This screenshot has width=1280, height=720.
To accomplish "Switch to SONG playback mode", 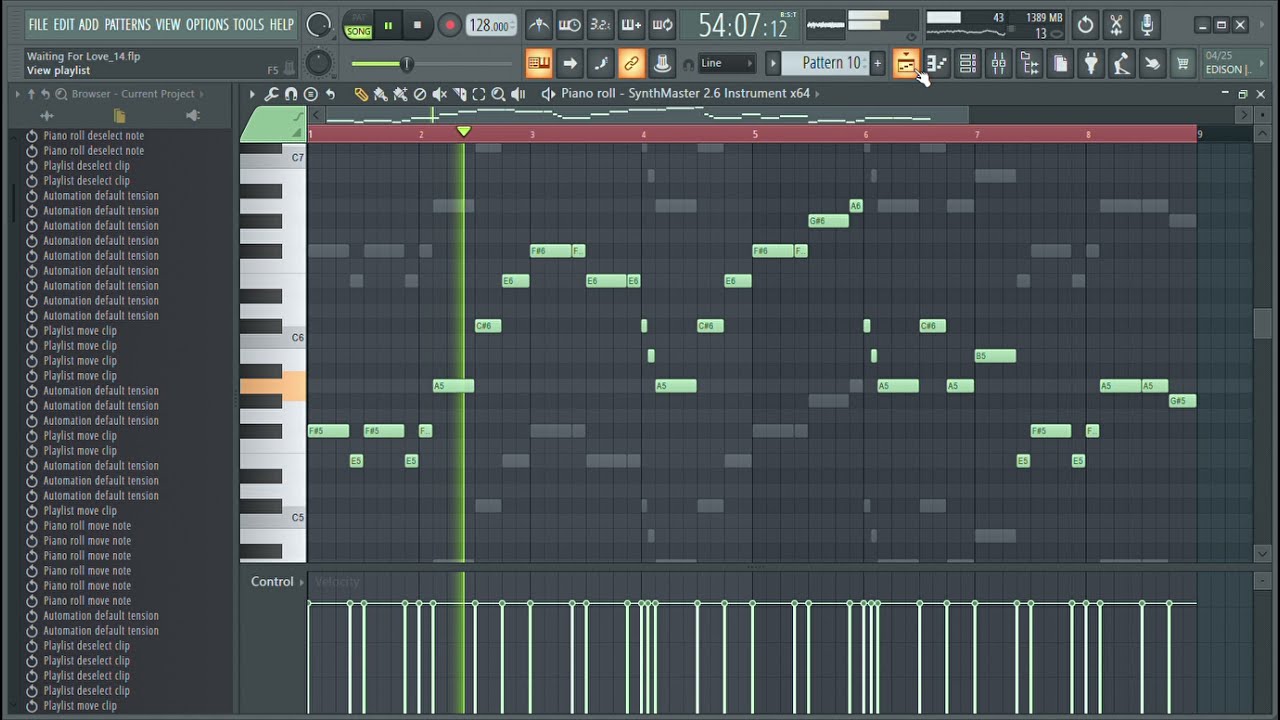I will [x=358, y=31].
